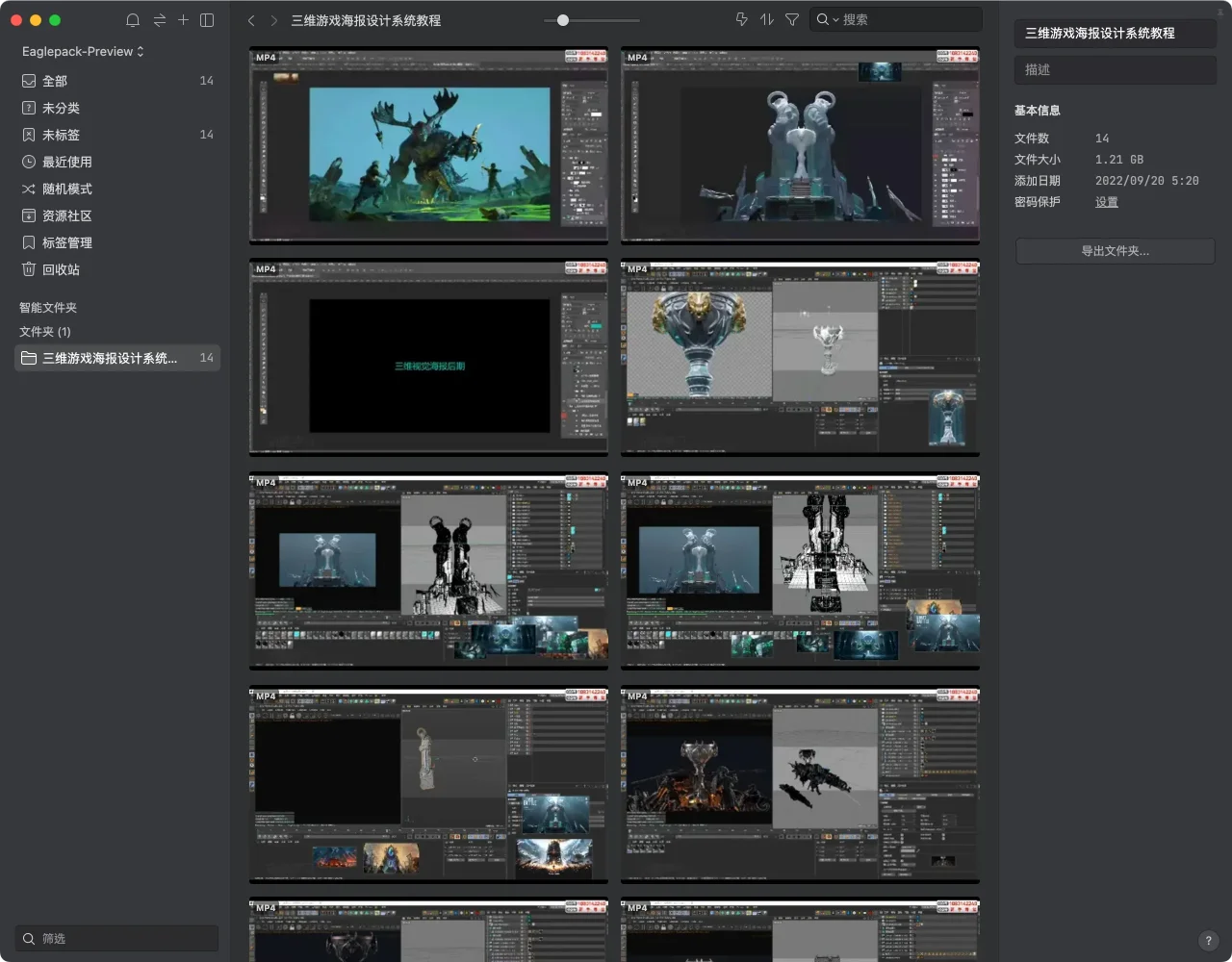Viewport: 1232px width, 962px height.
Task: Click the folder name field in inspector
Action: pyautogui.click(x=1116, y=33)
